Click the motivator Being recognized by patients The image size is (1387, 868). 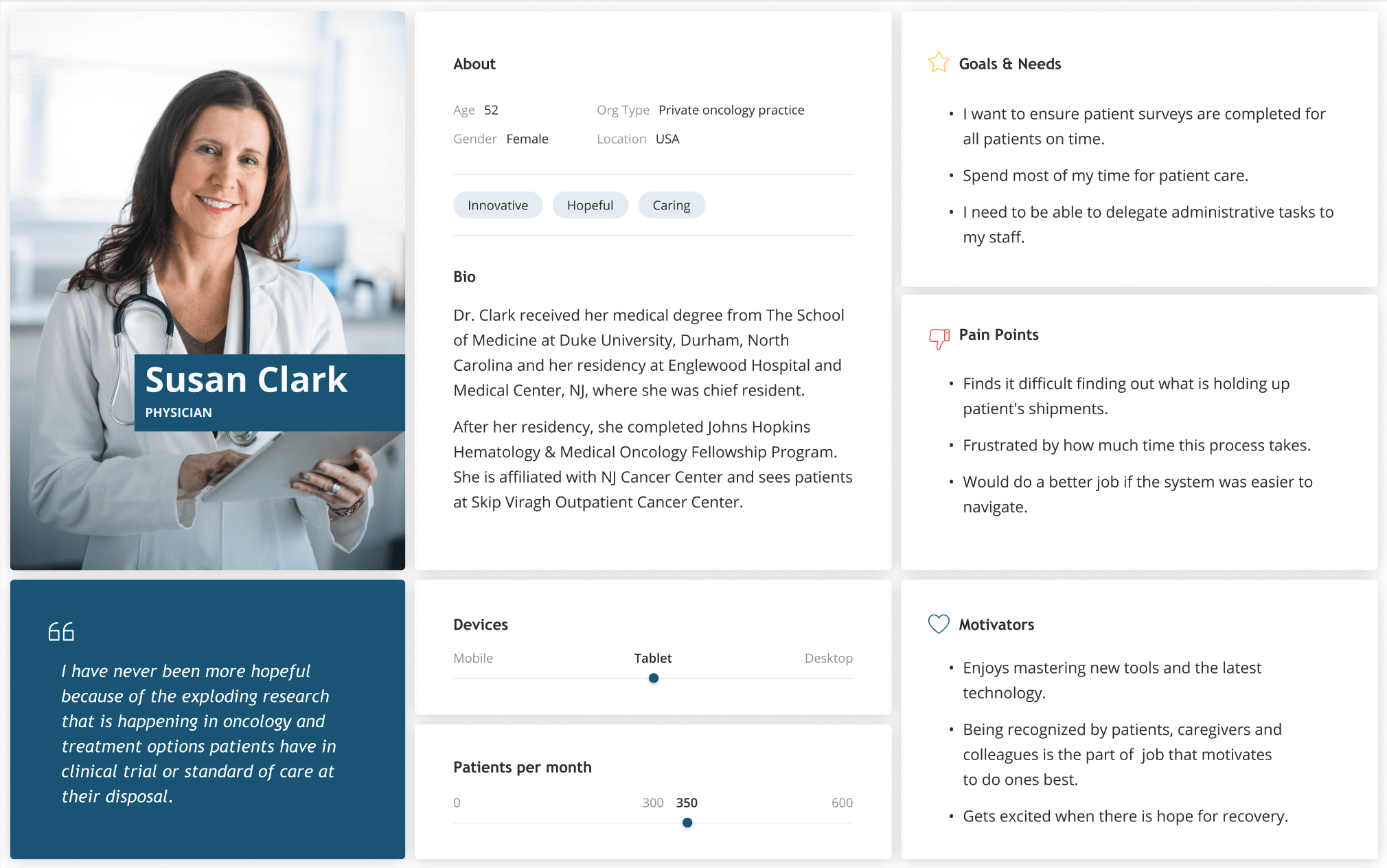[1122, 755]
